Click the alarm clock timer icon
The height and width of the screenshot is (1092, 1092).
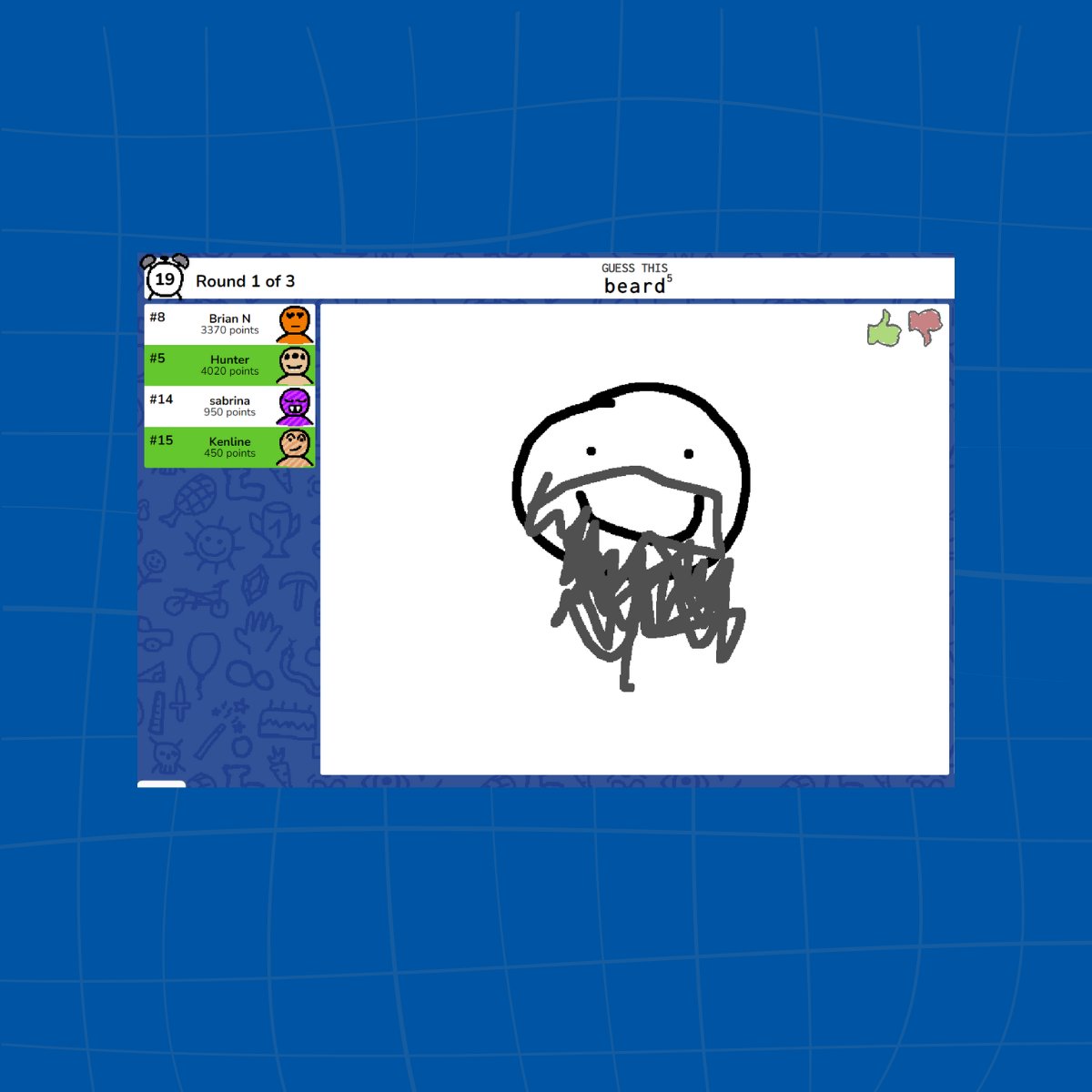(165, 277)
